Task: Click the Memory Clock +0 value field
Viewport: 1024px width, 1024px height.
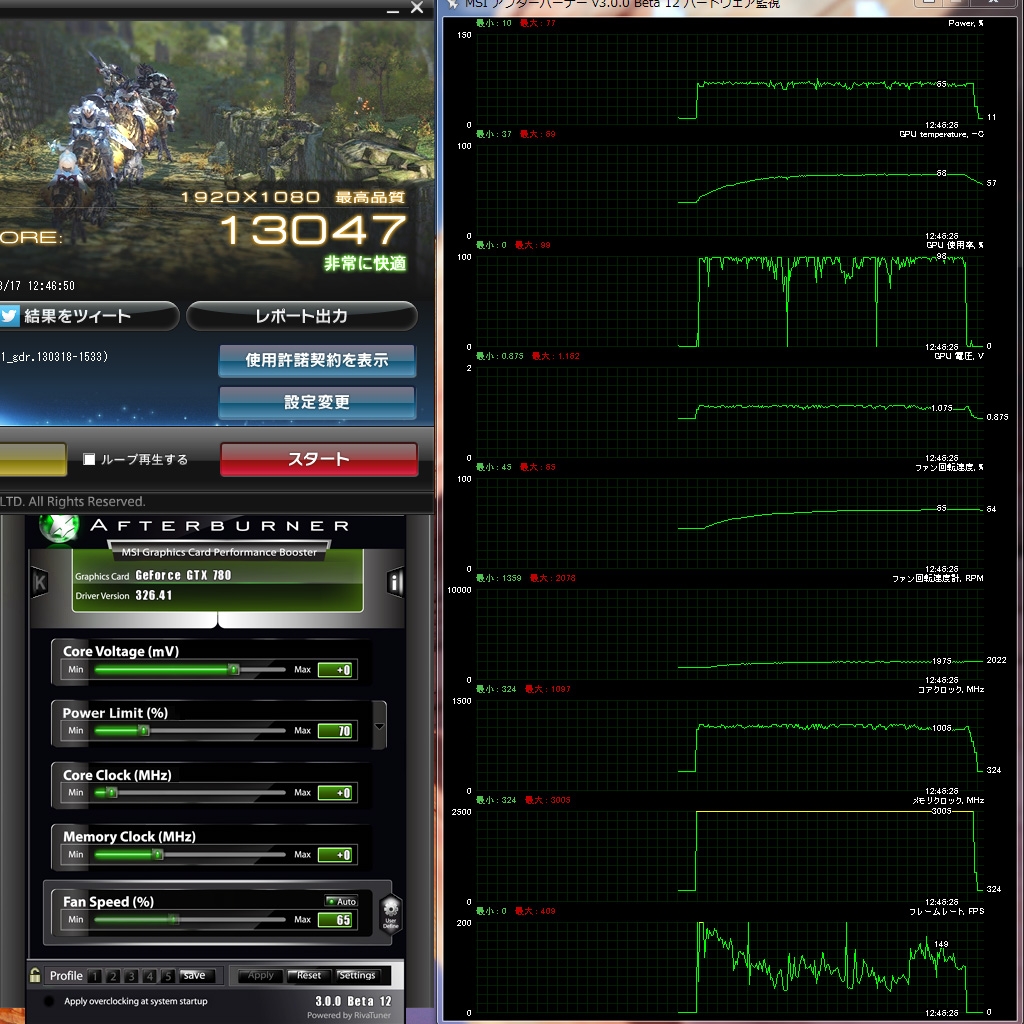Action: point(336,854)
